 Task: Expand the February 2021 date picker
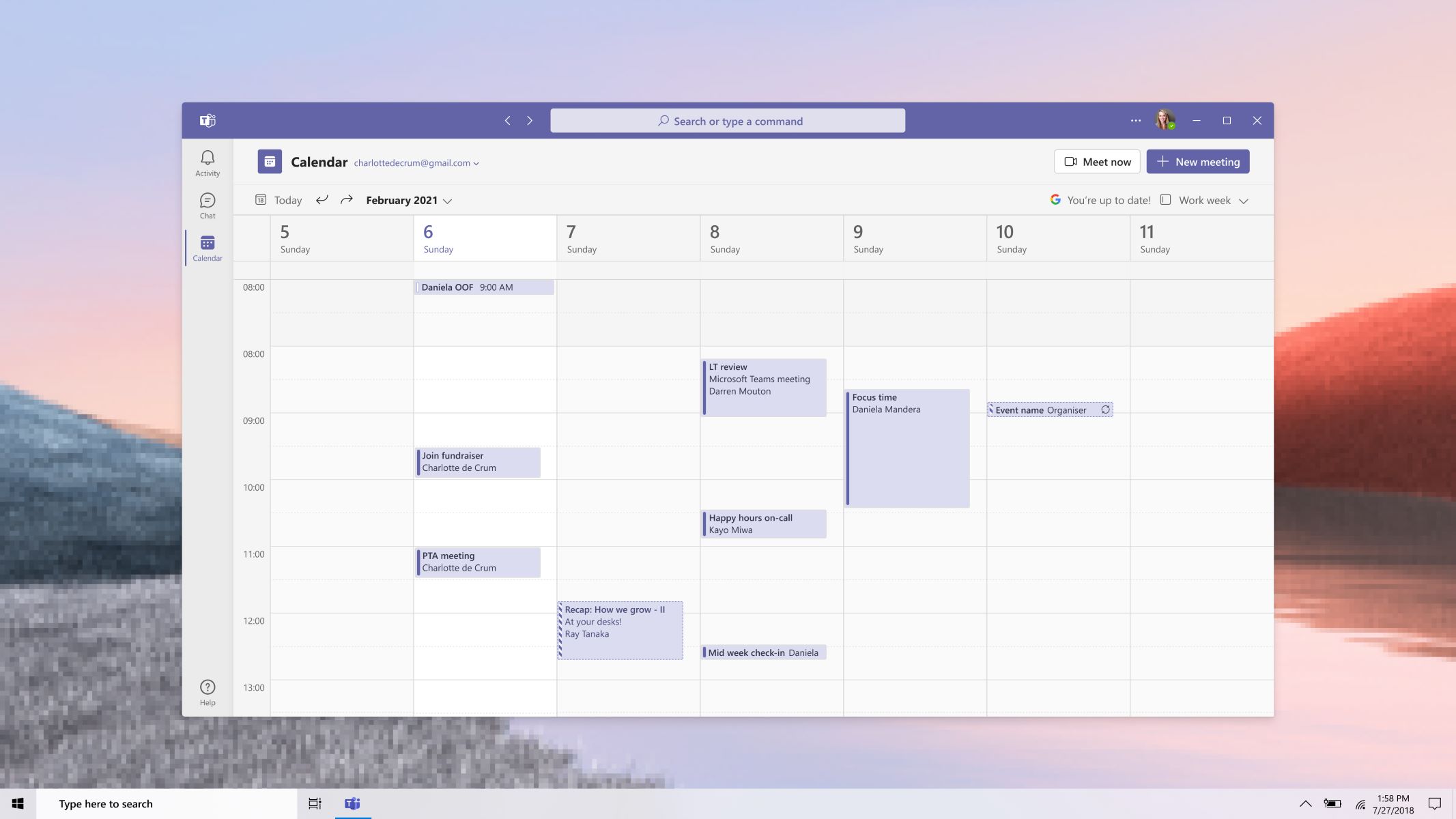click(448, 200)
